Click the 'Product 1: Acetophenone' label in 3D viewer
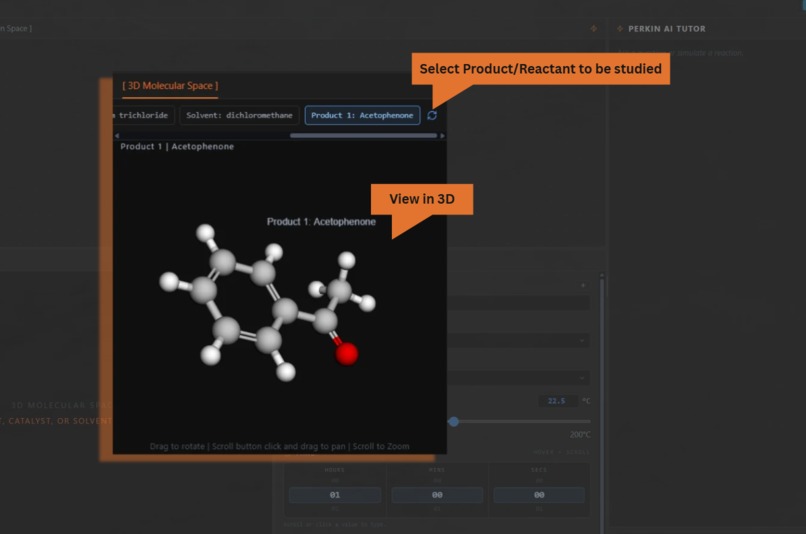Viewport: 806px width, 534px height. coord(321,222)
